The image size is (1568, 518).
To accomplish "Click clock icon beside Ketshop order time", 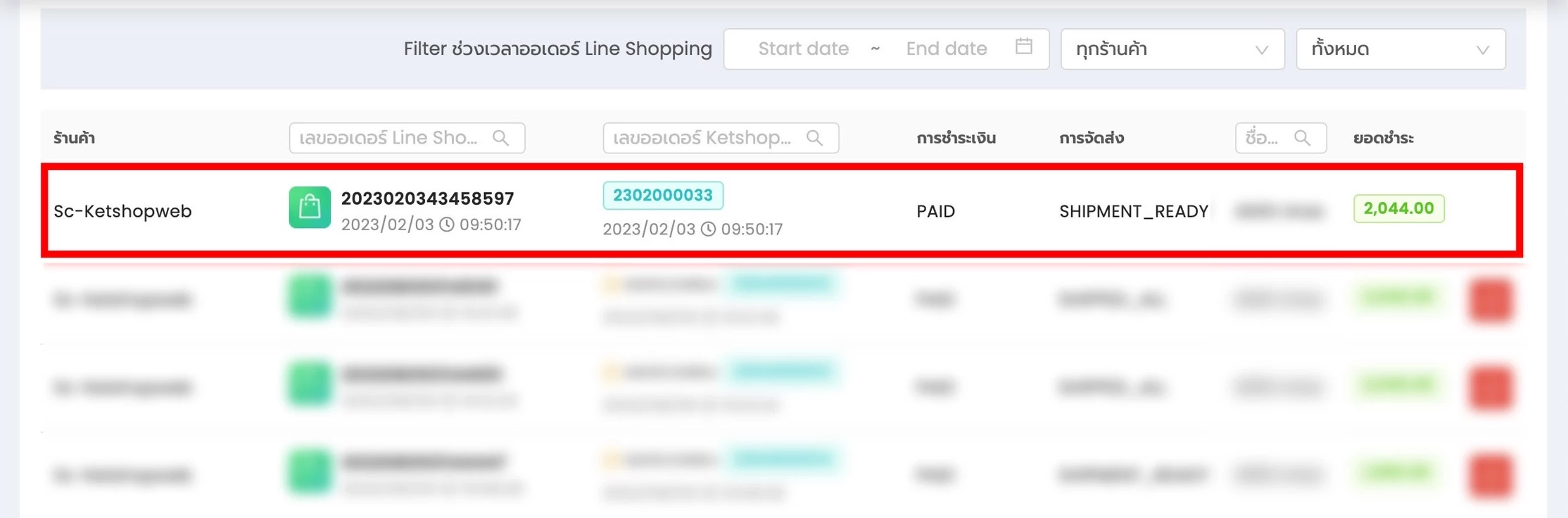I will 709,229.
